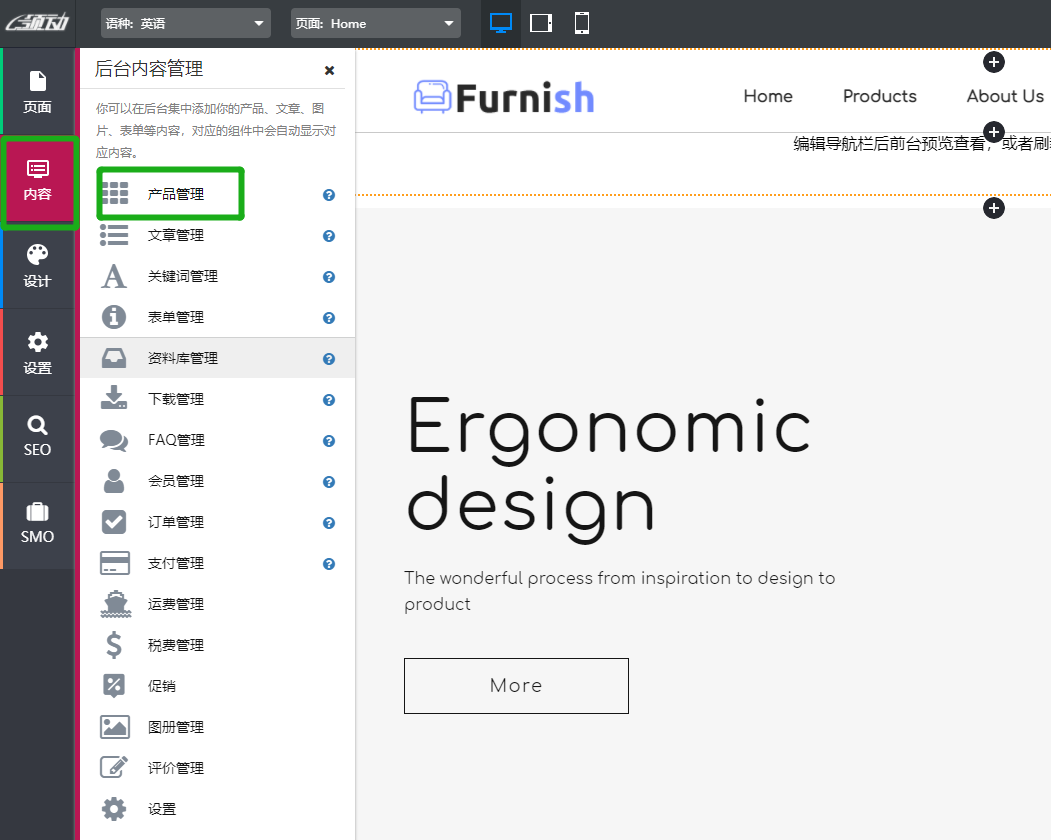Click the 运费管理 ship icon

(x=115, y=604)
